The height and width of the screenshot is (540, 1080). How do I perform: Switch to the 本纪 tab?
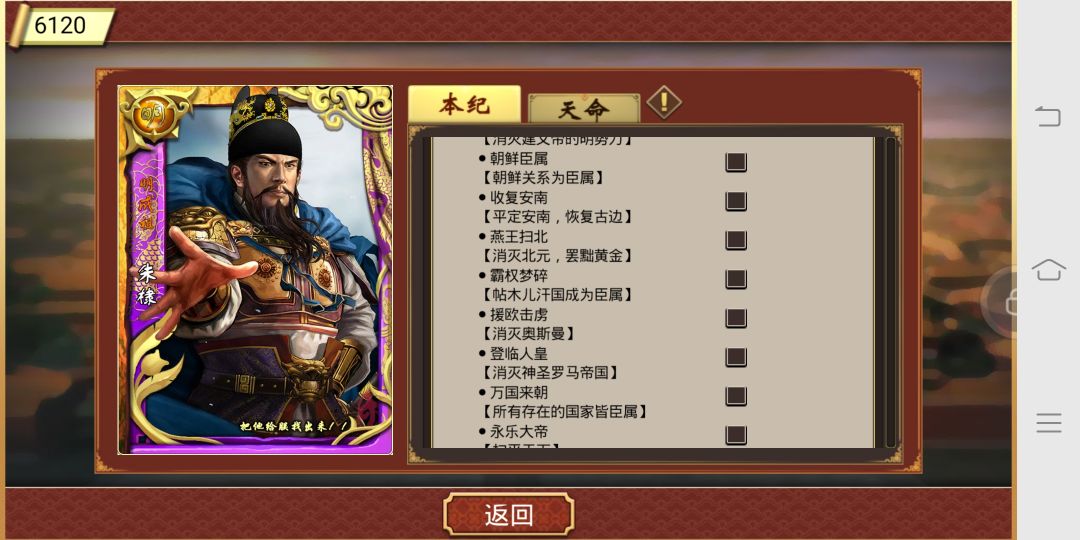(464, 105)
